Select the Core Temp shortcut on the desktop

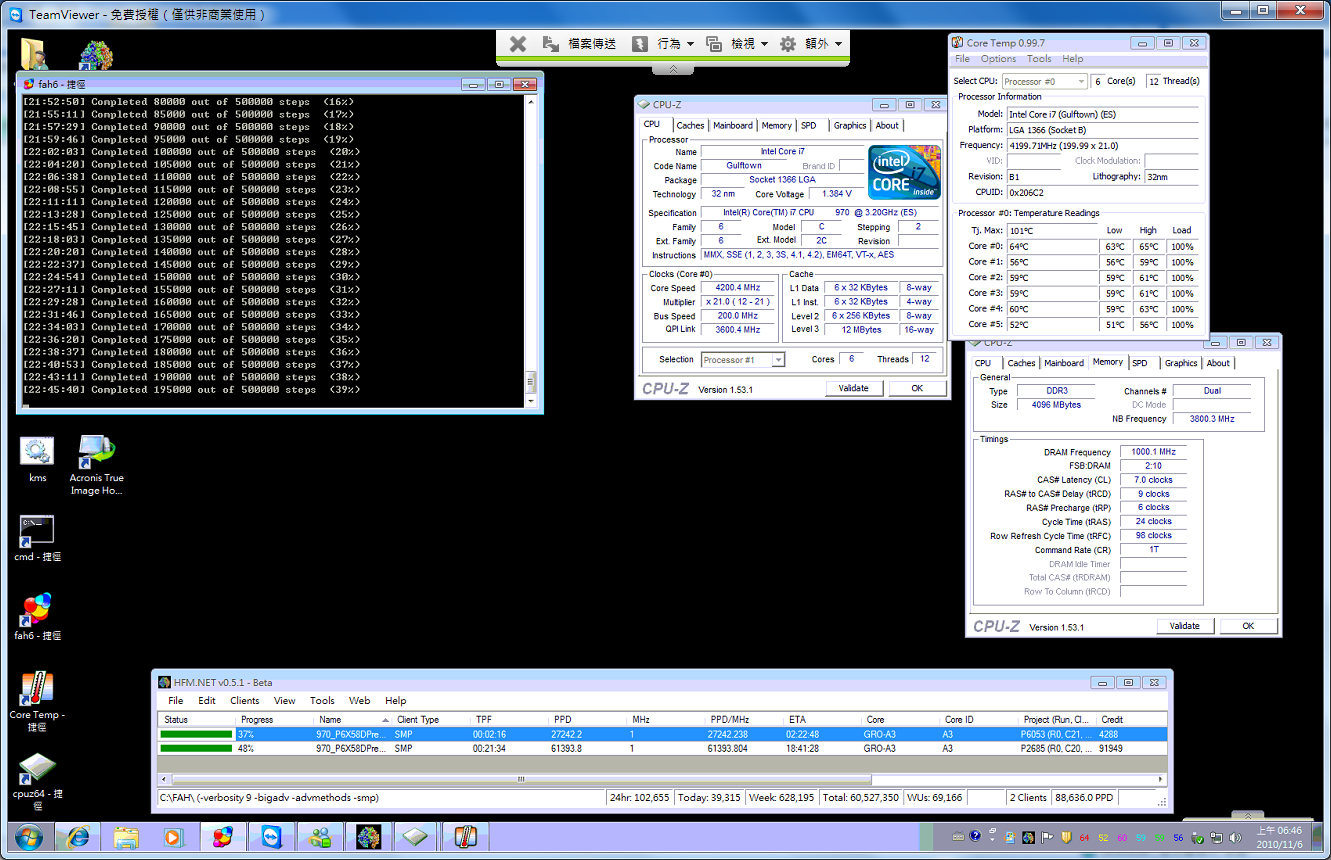coord(37,702)
